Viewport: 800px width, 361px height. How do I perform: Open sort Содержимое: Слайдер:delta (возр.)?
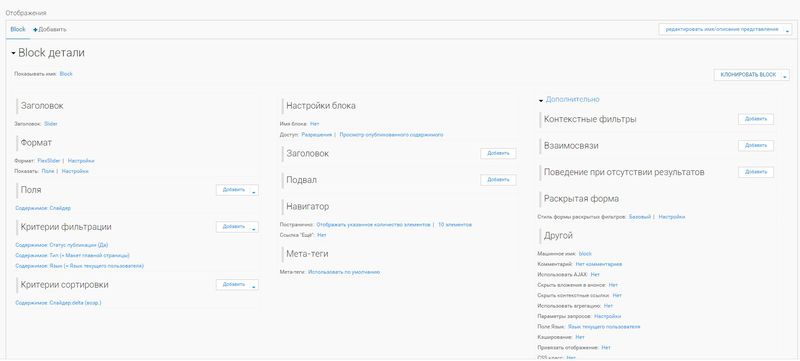[58, 303]
